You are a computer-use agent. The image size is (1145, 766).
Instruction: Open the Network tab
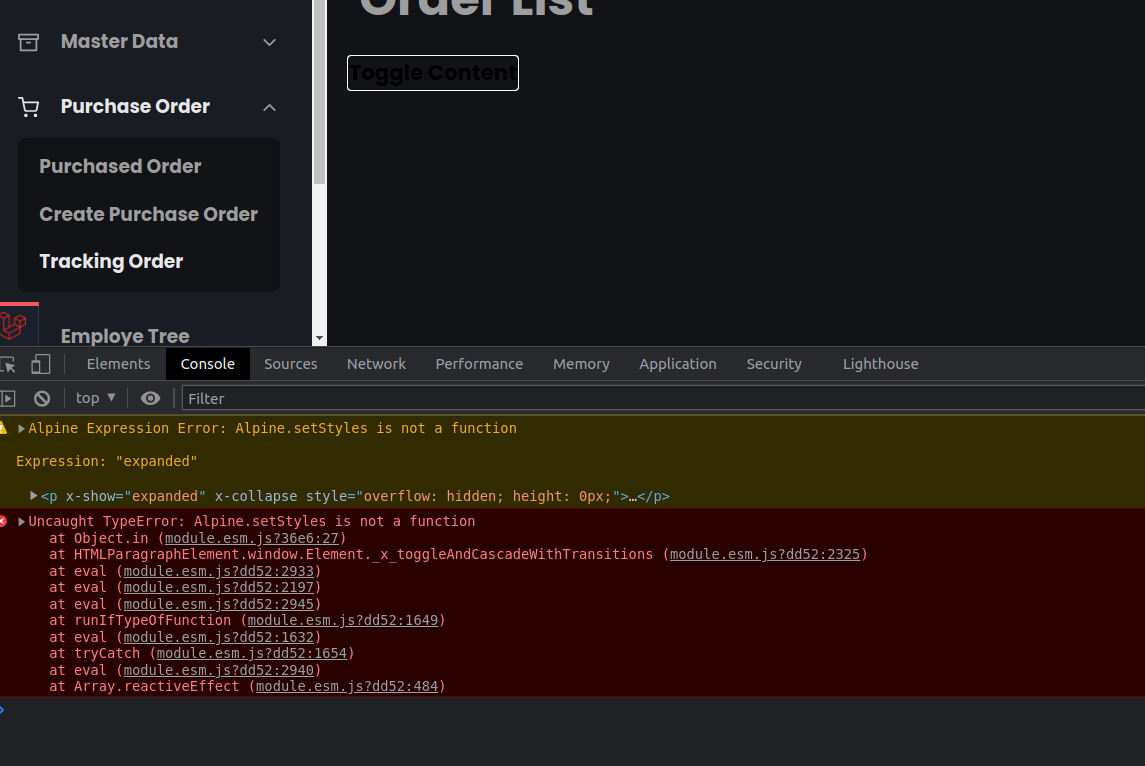376,364
